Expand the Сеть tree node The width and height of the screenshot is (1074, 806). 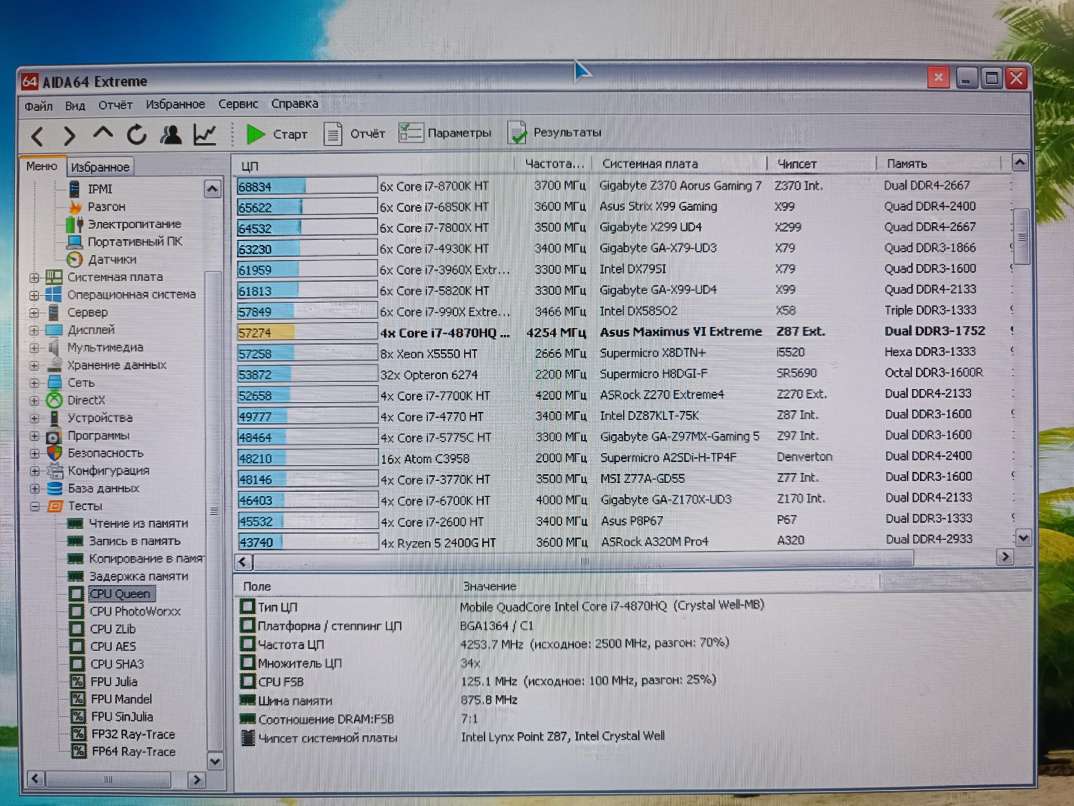[x=34, y=383]
